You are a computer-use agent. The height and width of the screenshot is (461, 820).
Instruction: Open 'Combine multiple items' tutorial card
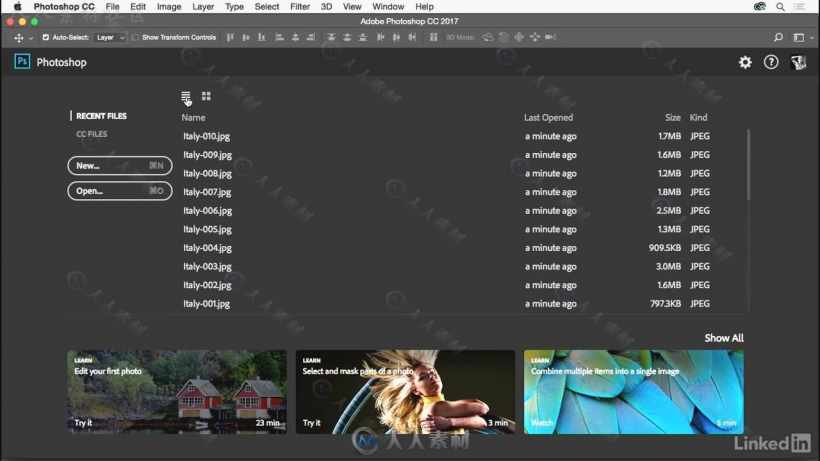pos(634,392)
